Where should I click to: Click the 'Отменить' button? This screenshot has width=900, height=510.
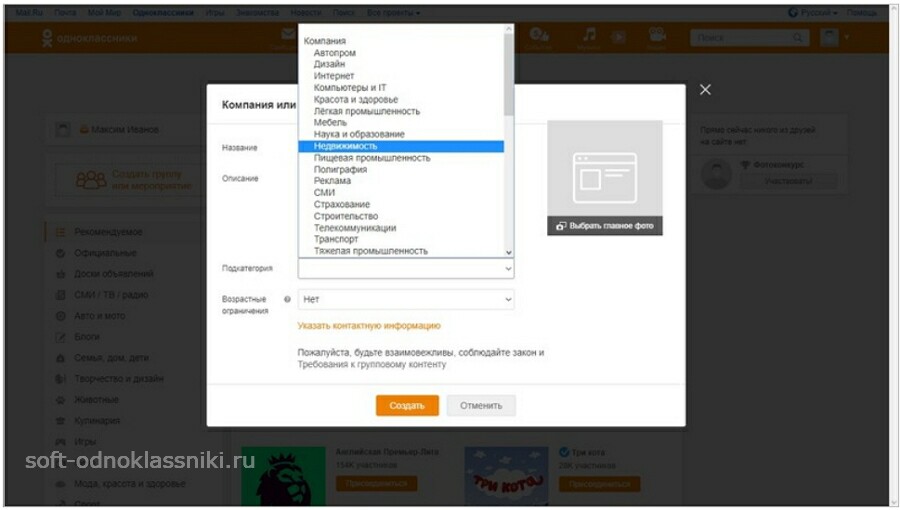point(481,405)
